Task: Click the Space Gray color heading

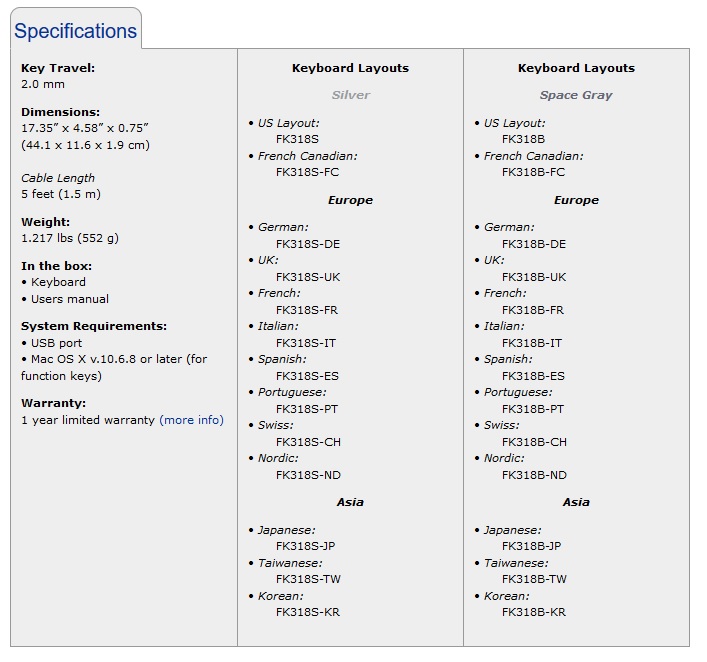Action: point(576,95)
